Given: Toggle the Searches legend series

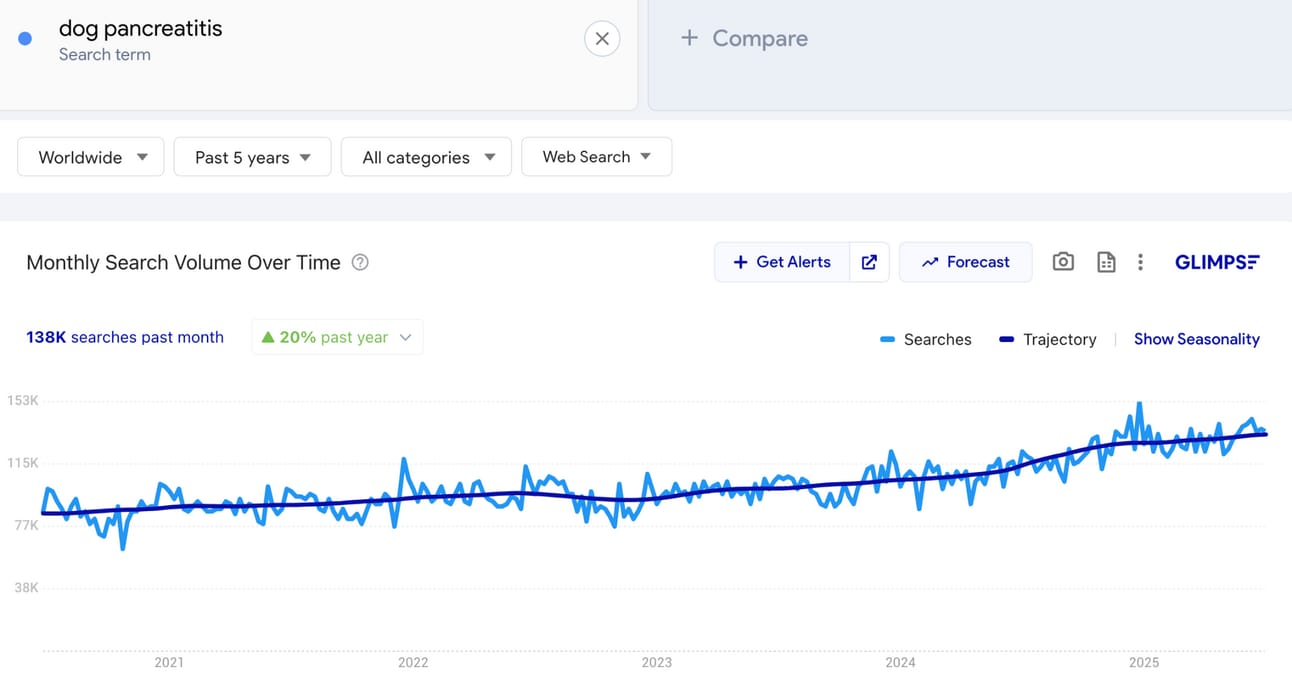Looking at the screenshot, I should click(x=926, y=340).
